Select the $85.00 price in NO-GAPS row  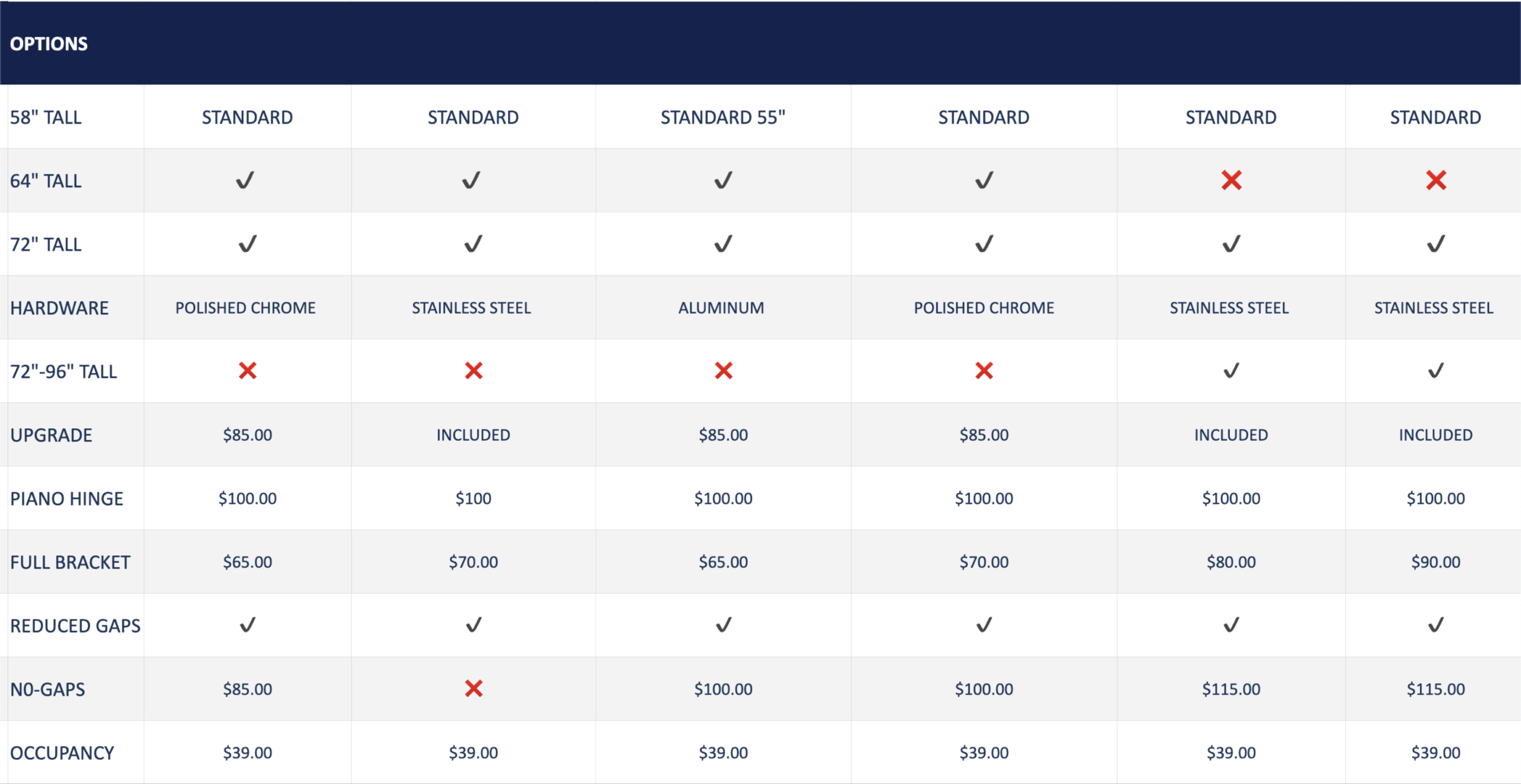pos(247,689)
